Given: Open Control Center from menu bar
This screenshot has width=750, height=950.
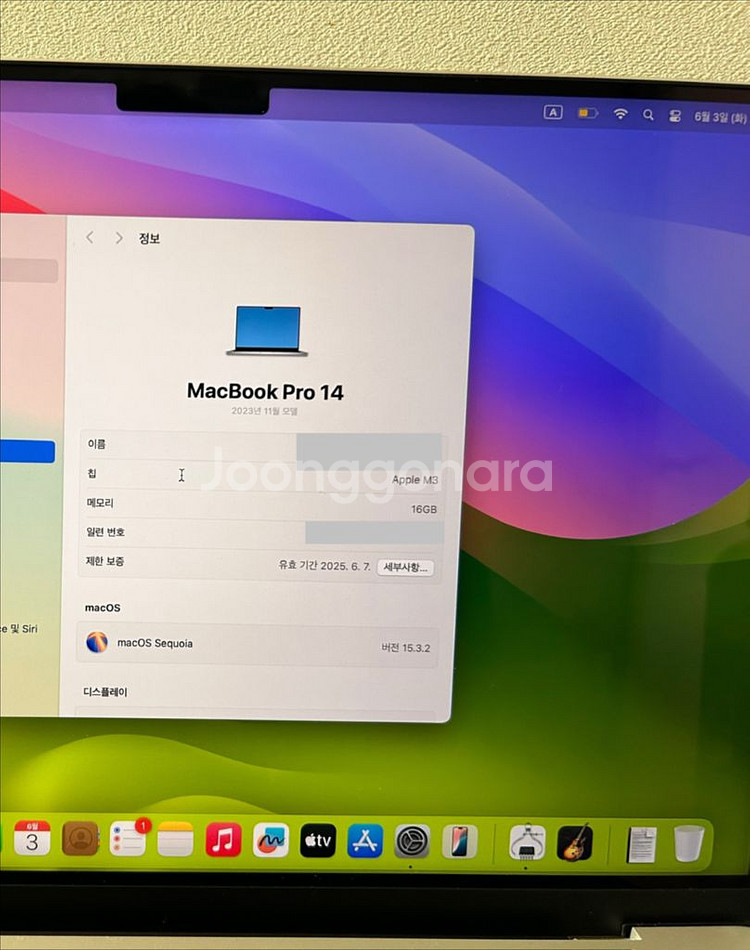Looking at the screenshot, I should point(675,116).
